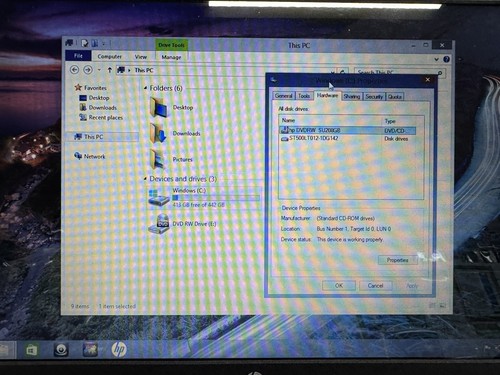Collapse the Folders (6) group
Image resolution: width=500 pixels, height=375 pixels.
pyautogui.click(x=145, y=88)
